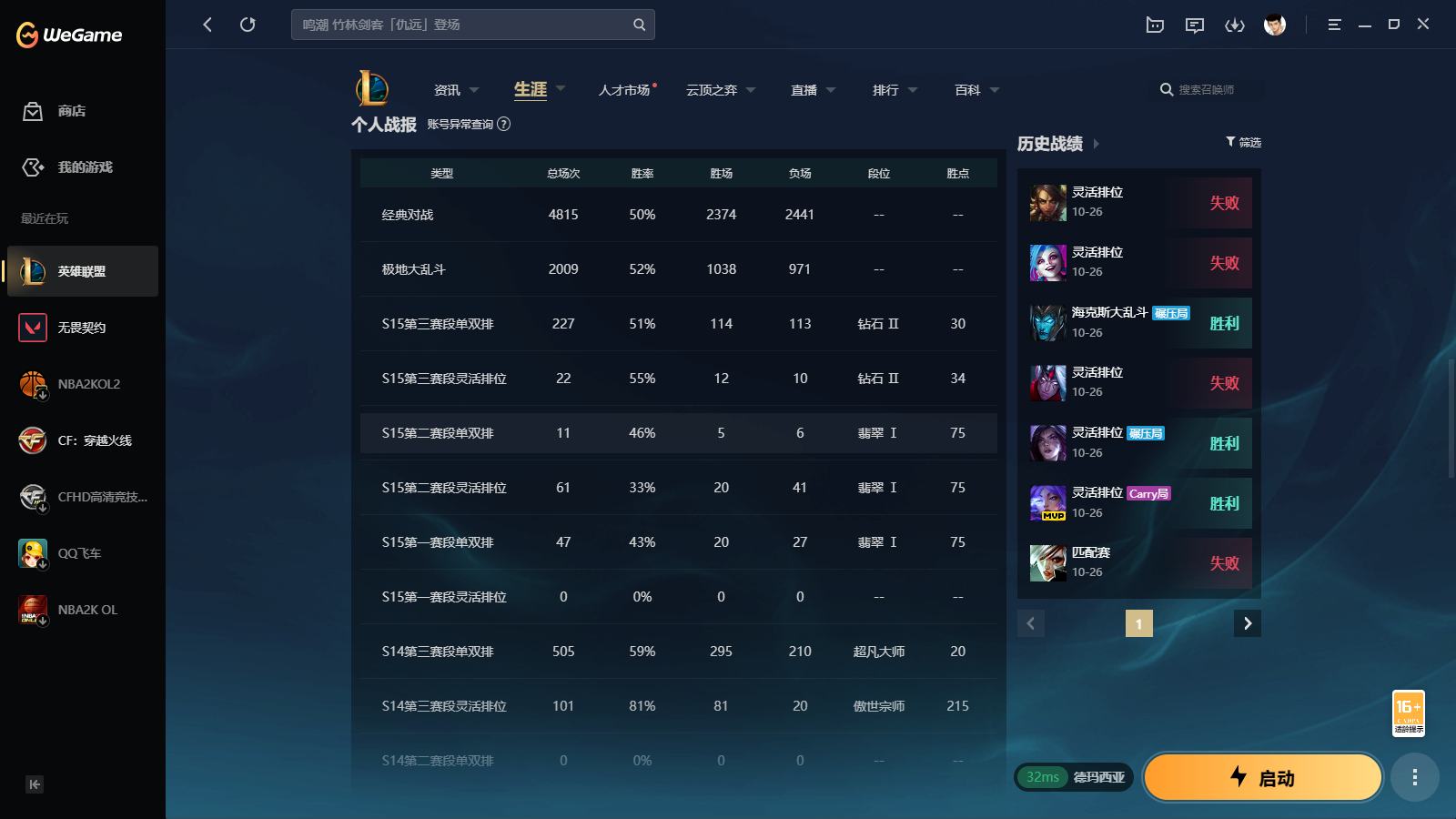Switch to the 生涯 tab
This screenshot has height=819, width=1456.
coord(531,89)
